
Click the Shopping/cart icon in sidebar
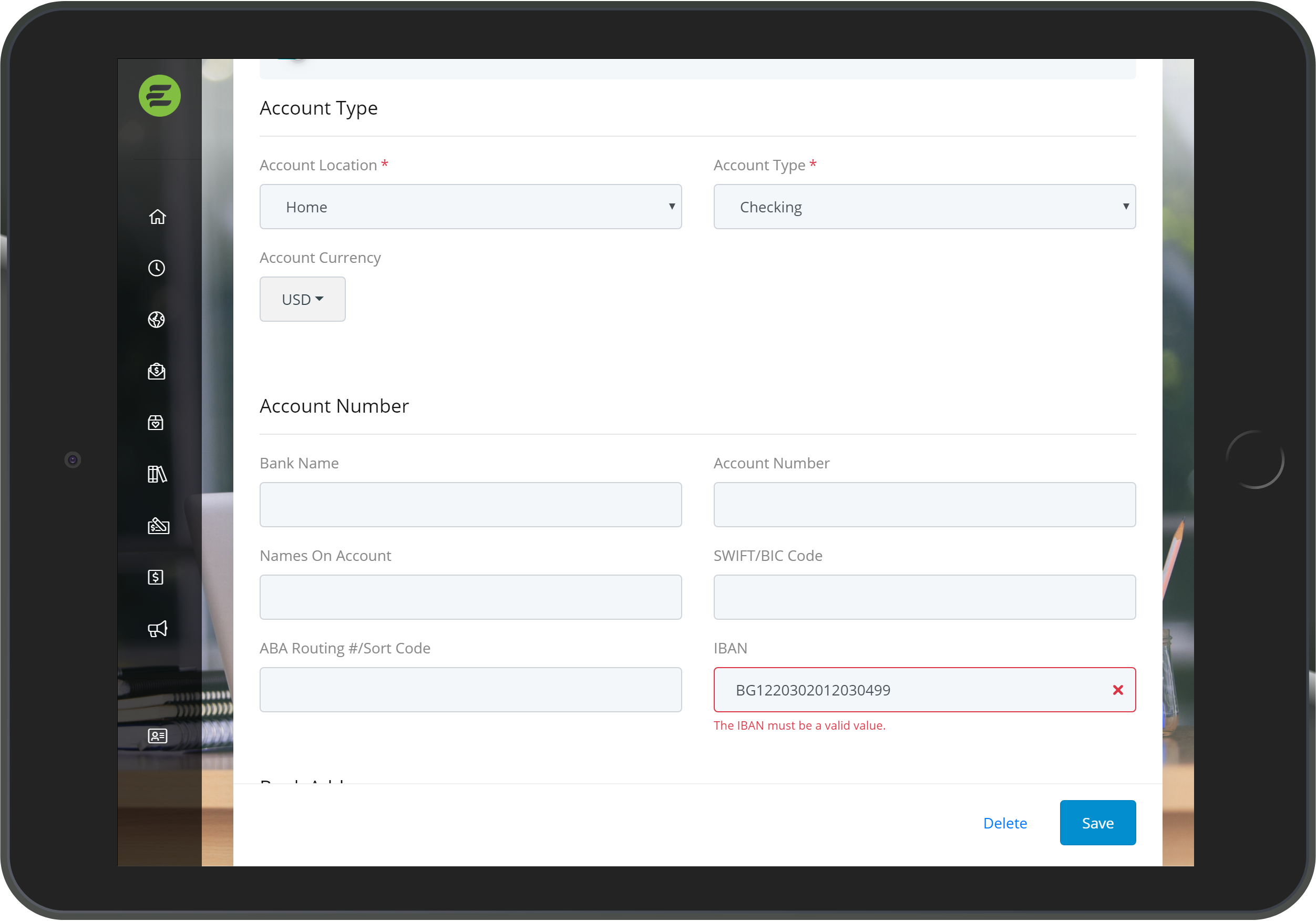coord(157,421)
